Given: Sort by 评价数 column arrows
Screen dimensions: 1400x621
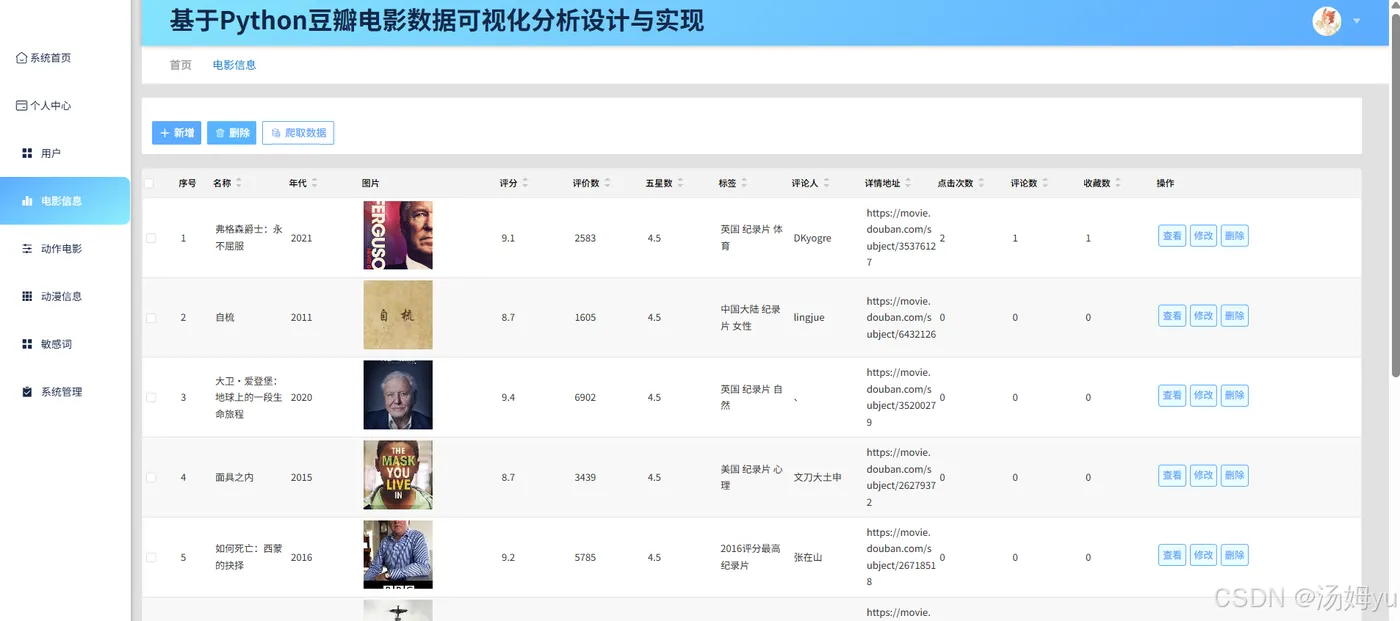Looking at the screenshot, I should click(607, 183).
